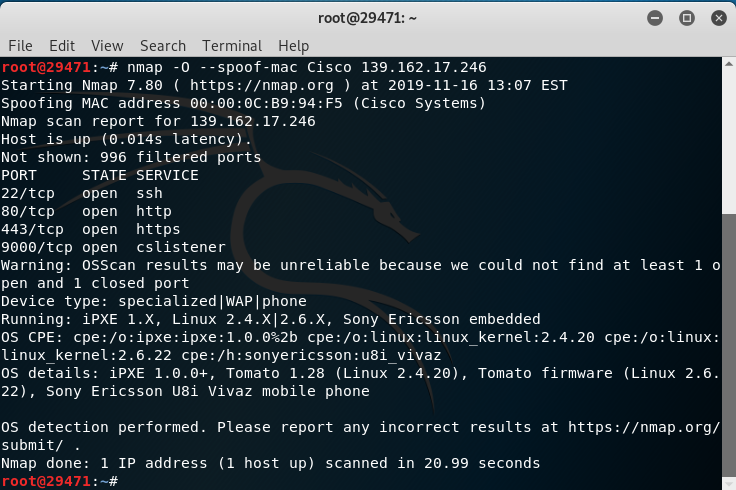The height and width of the screenshot is (490, 736).
Task: Open the File menu
Action: (20, 46)
